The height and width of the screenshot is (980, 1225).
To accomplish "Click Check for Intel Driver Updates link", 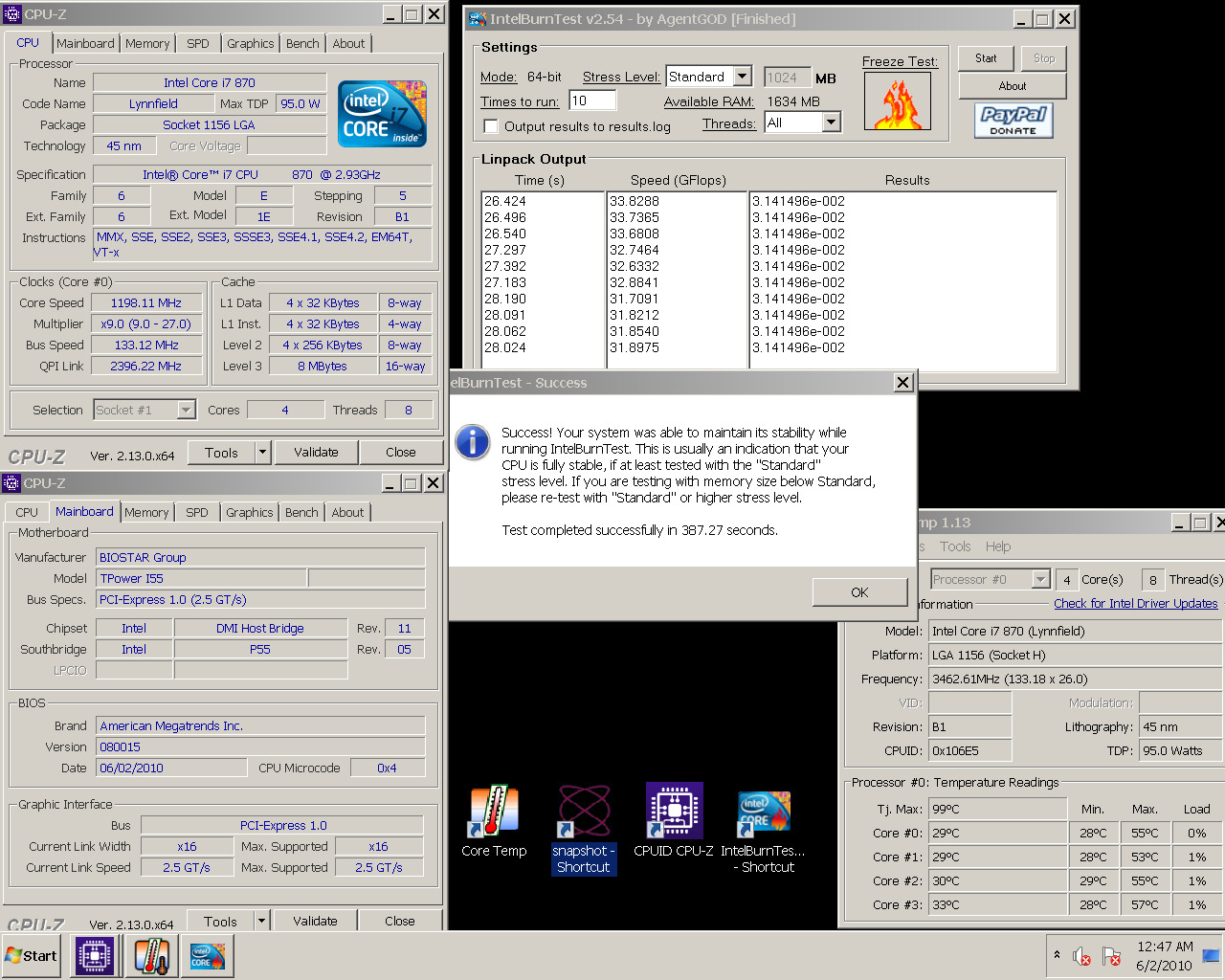I will 1136,603.
